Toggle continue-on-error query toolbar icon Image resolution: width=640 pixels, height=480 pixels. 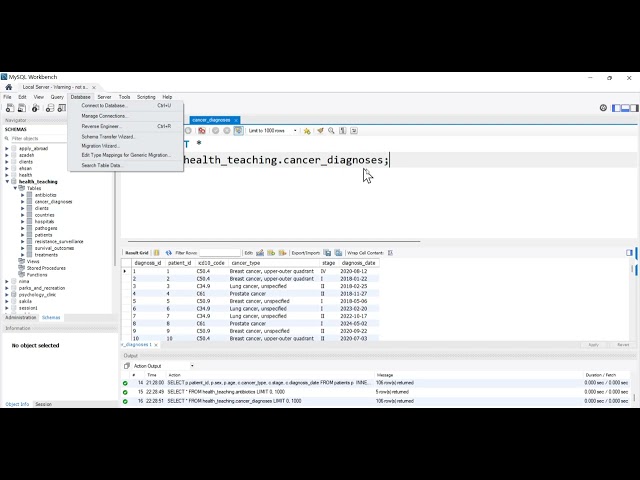(202, 131)
